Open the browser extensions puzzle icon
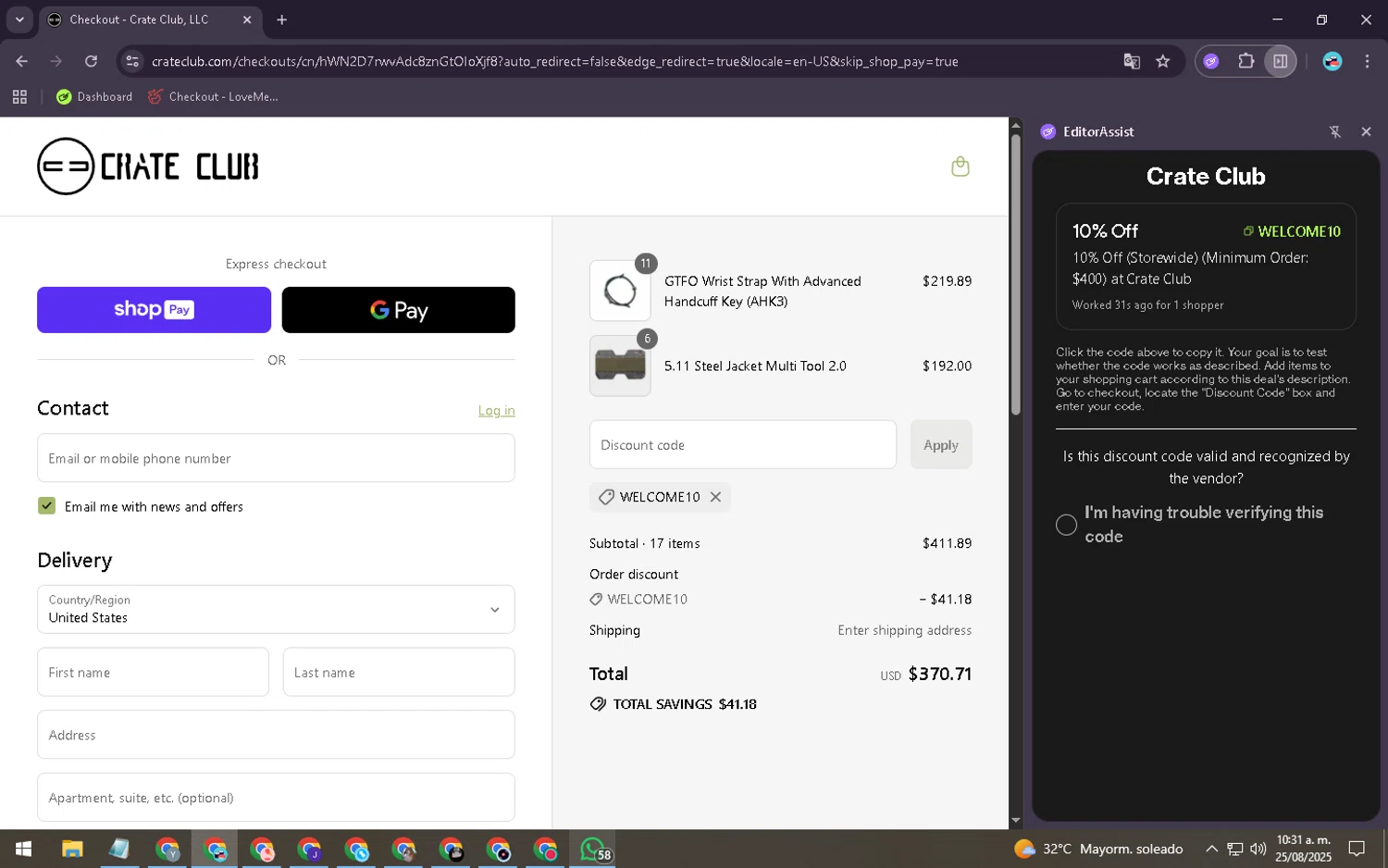 point(1245,61)
